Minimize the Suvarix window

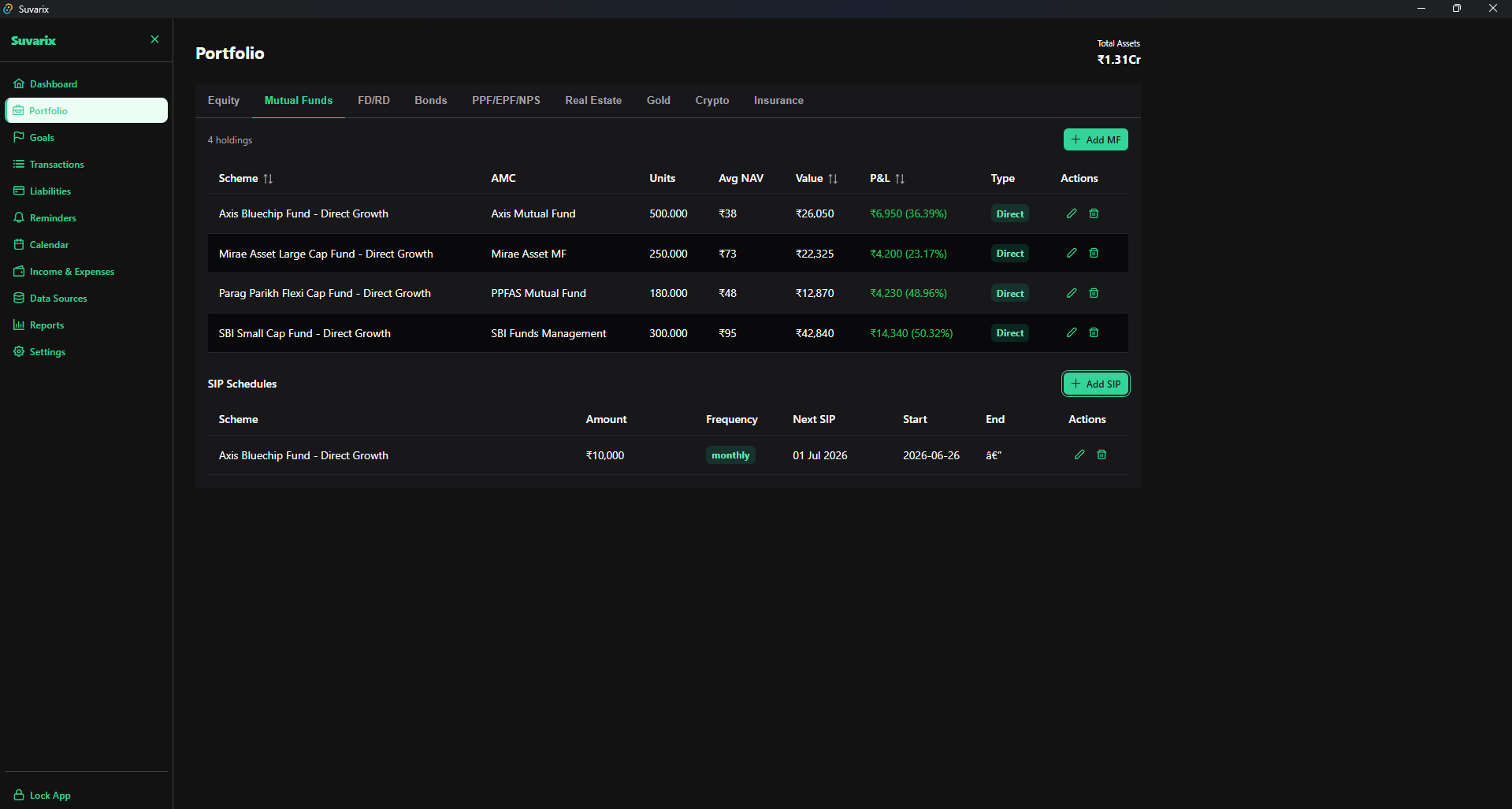click(x=1421, y=9)
